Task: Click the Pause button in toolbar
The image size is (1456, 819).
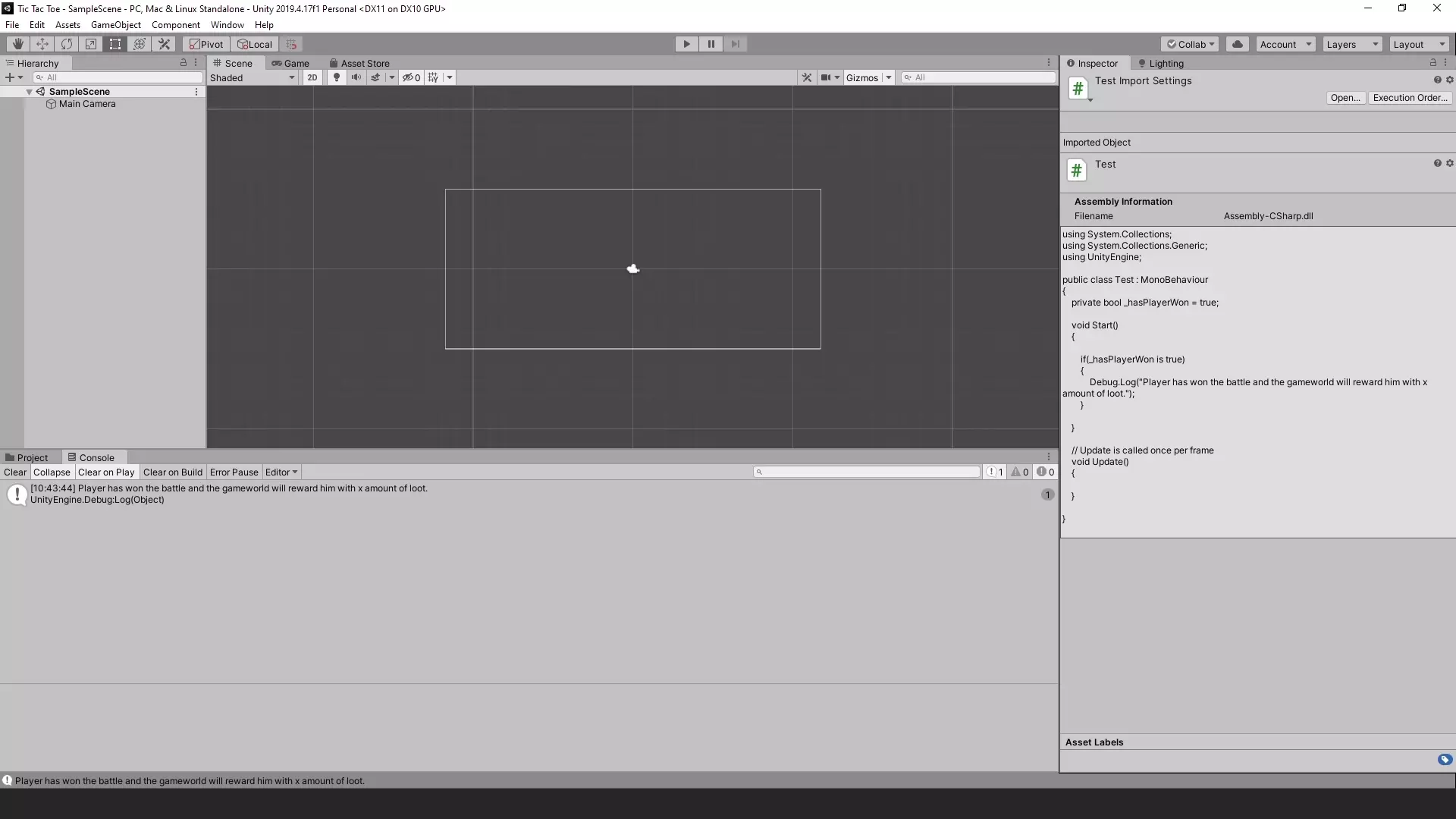Action: tap(711, 43)
